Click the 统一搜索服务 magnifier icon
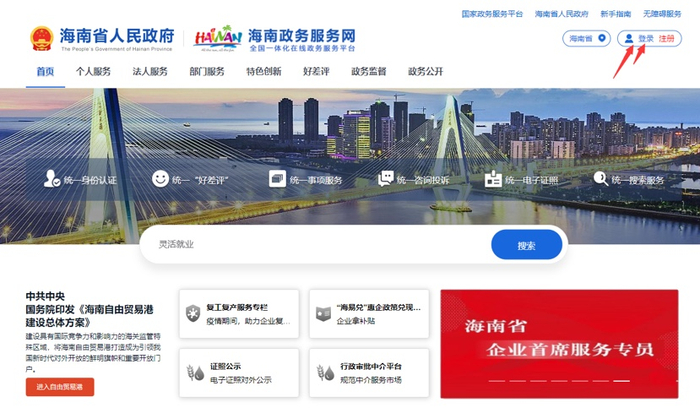The width and height of the screenshot is (700, 419). click(601, 178)
